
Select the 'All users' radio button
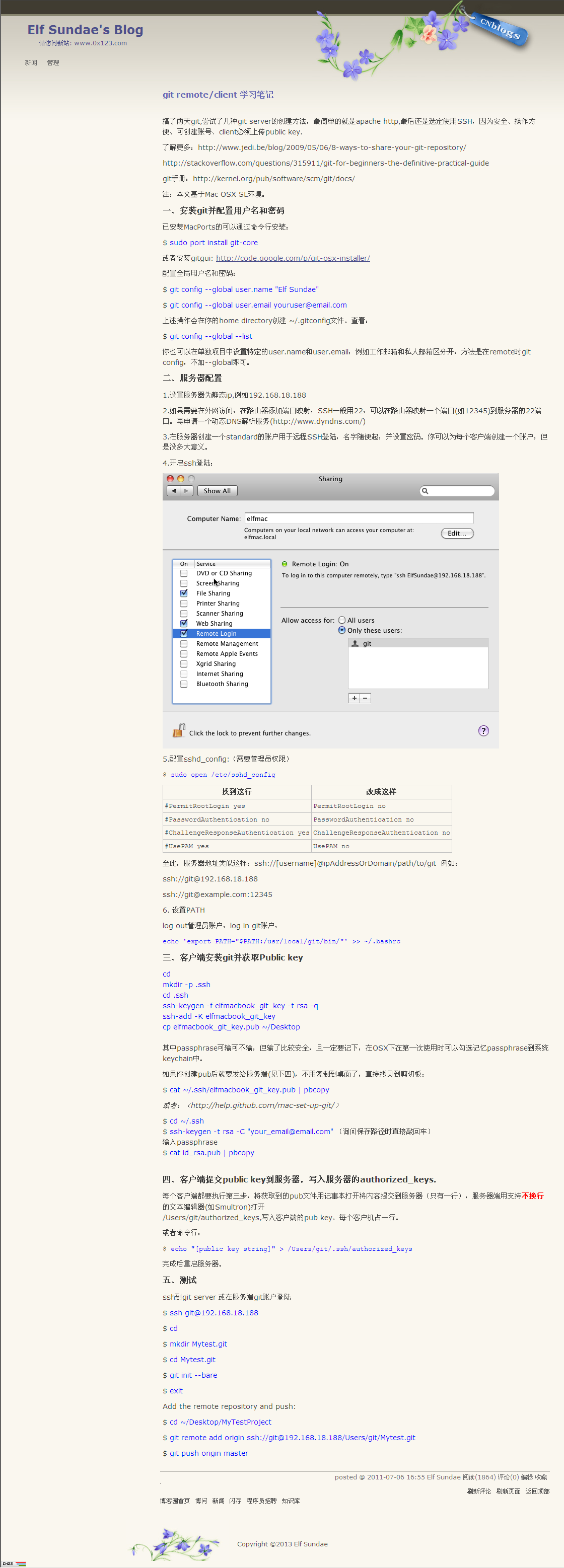click(342, 620)
